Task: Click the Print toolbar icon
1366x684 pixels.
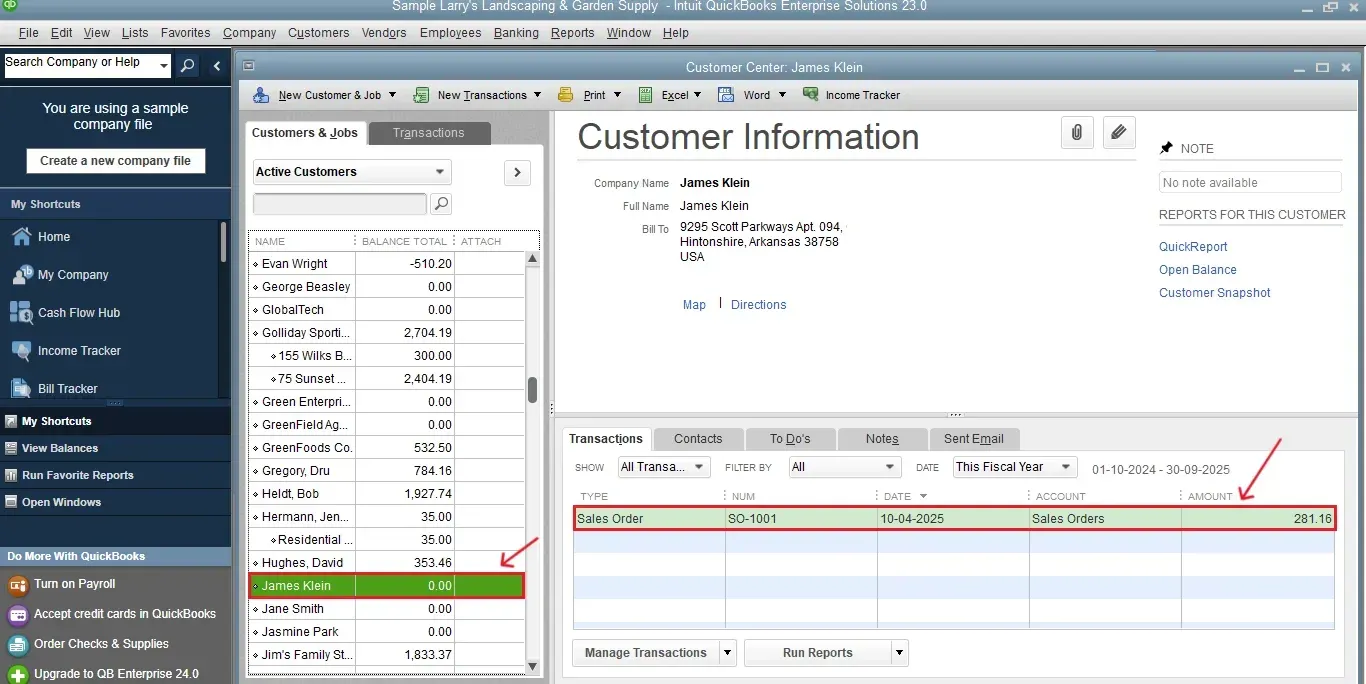Action: point(566,95)
